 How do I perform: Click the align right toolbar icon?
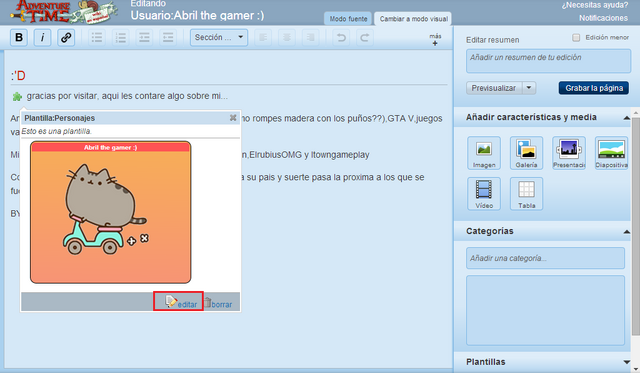310,38
